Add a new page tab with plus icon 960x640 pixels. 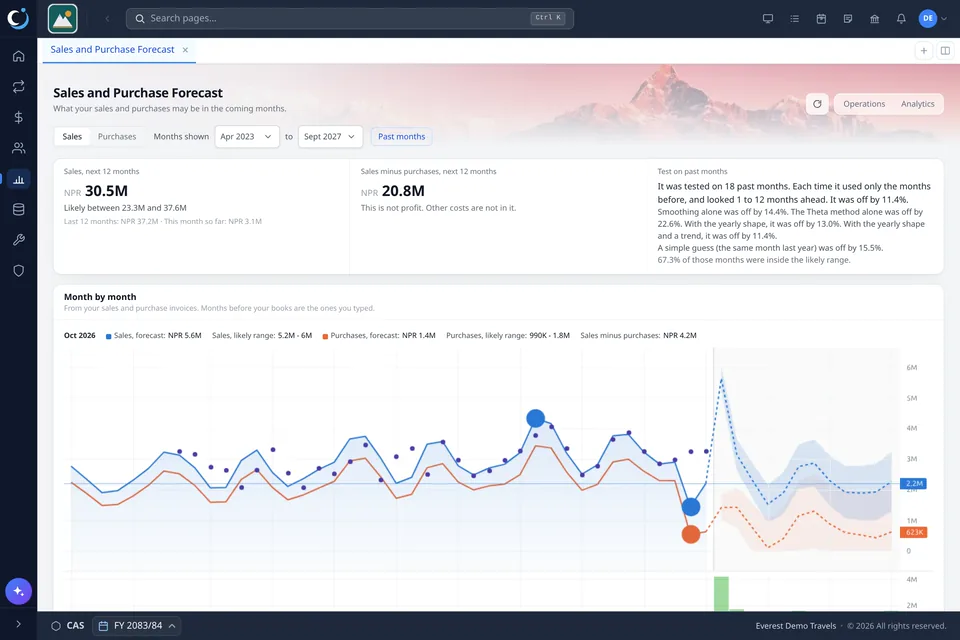924,51
